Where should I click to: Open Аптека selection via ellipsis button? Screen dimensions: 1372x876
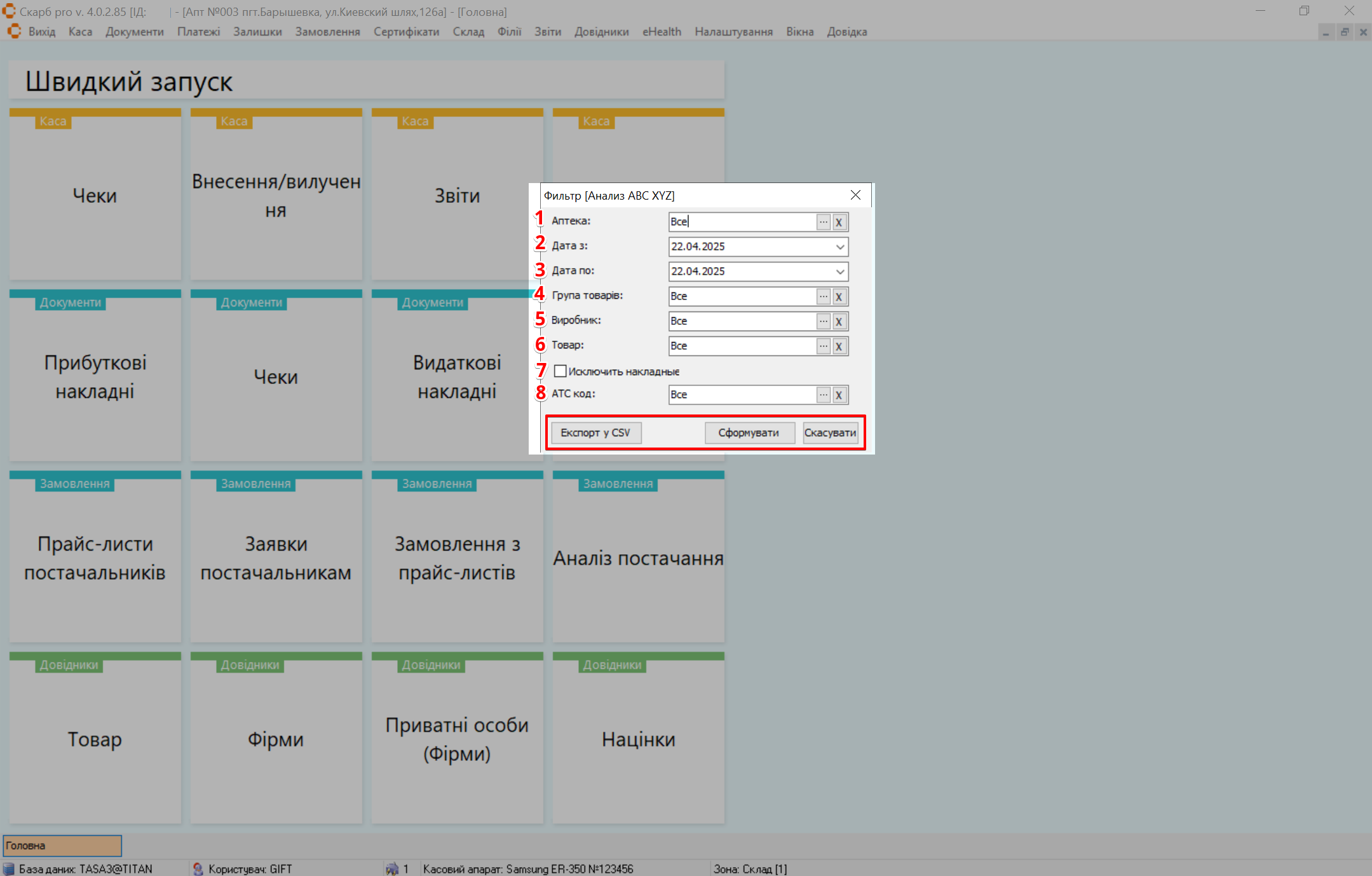pos(824,222)
